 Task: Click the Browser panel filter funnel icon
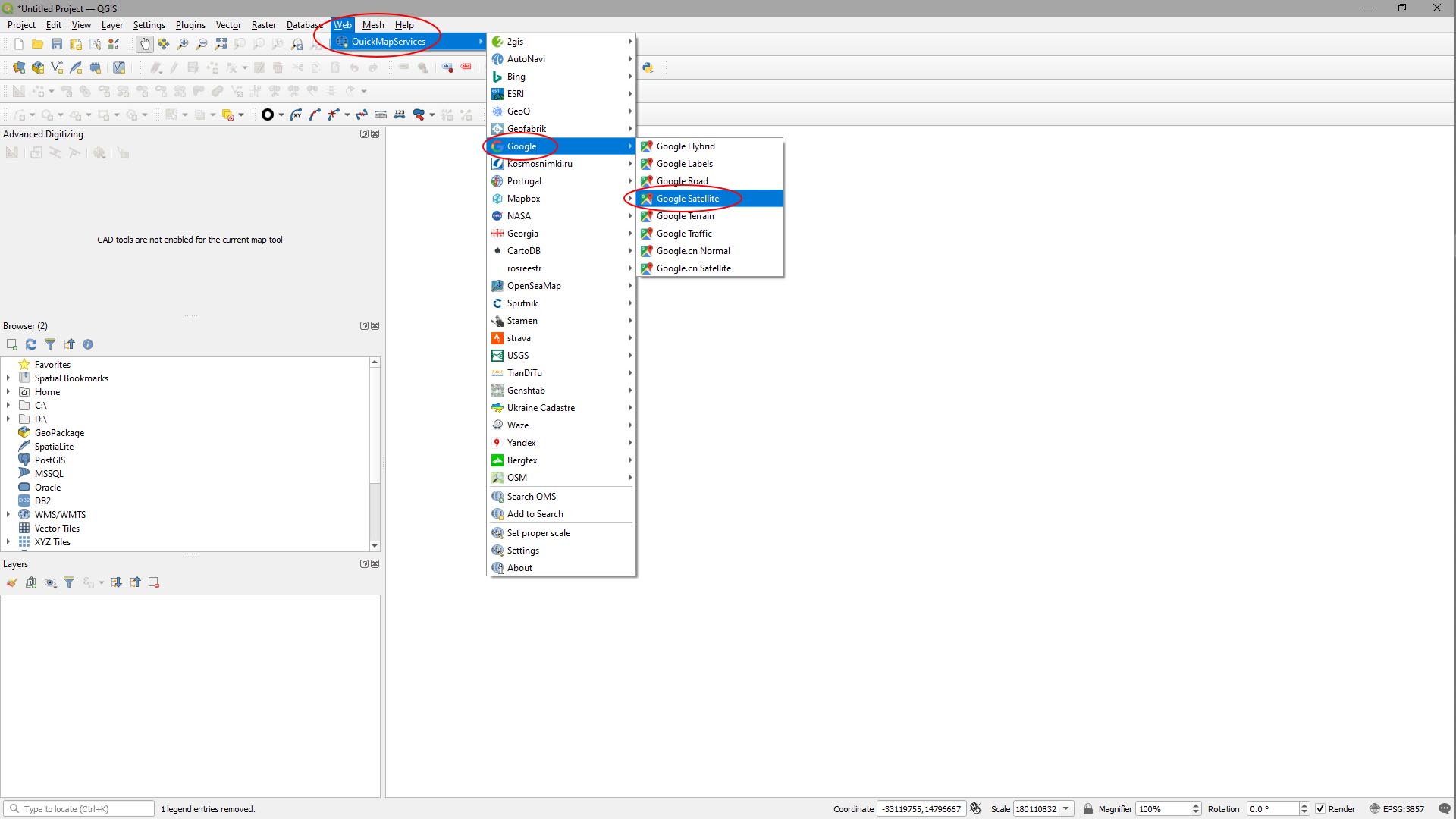click(50, 344)
